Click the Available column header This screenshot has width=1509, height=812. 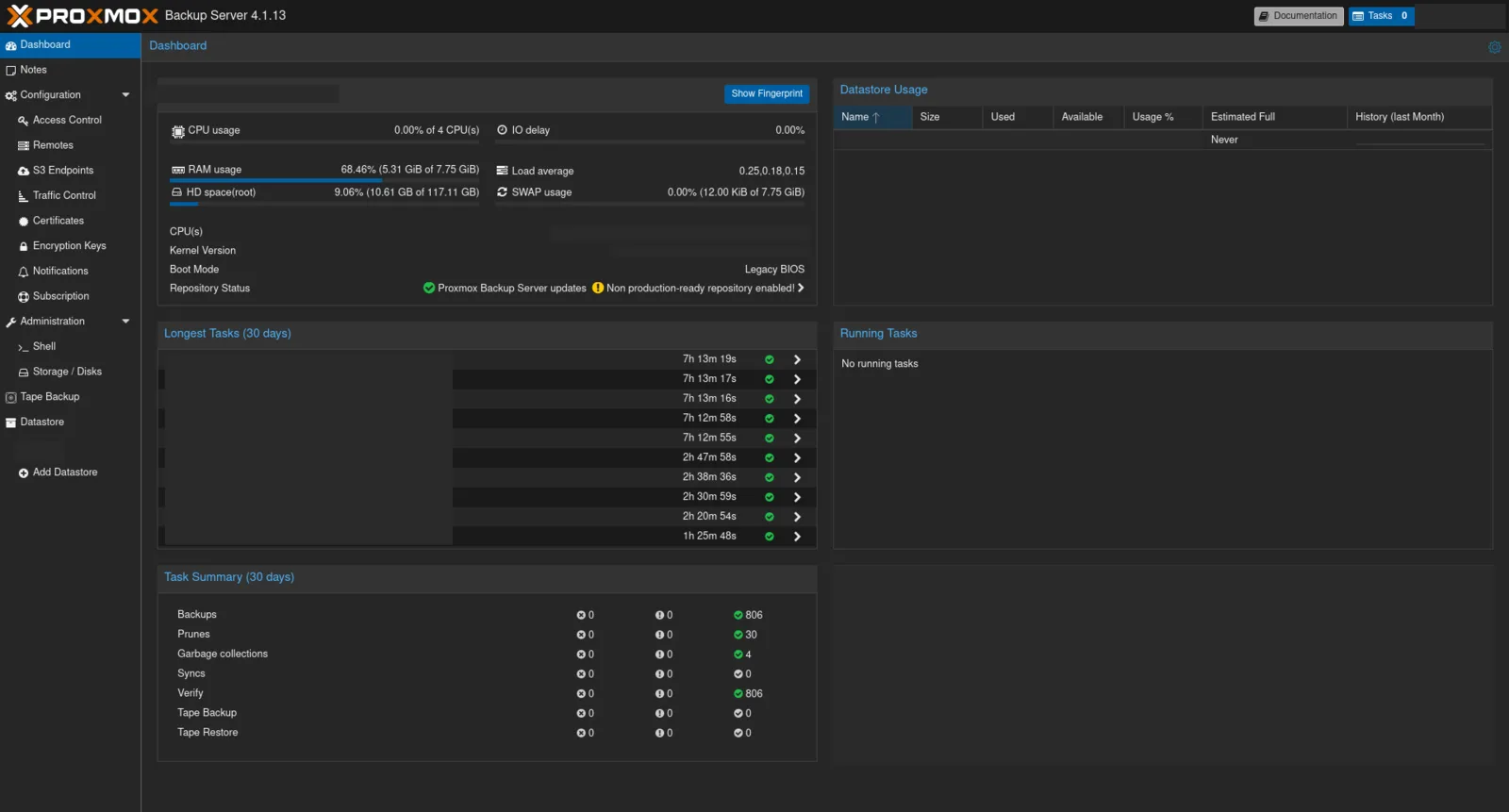(x=1089, y=117)
